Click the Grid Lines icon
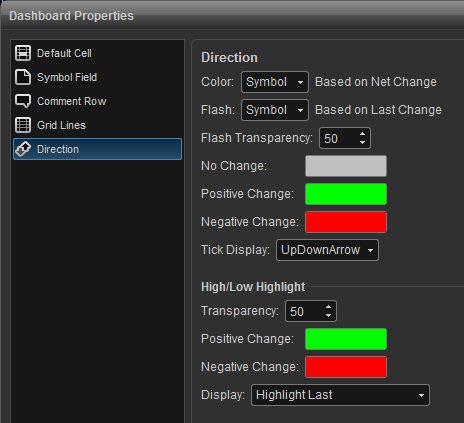The image size is (464, 423). 23,125
